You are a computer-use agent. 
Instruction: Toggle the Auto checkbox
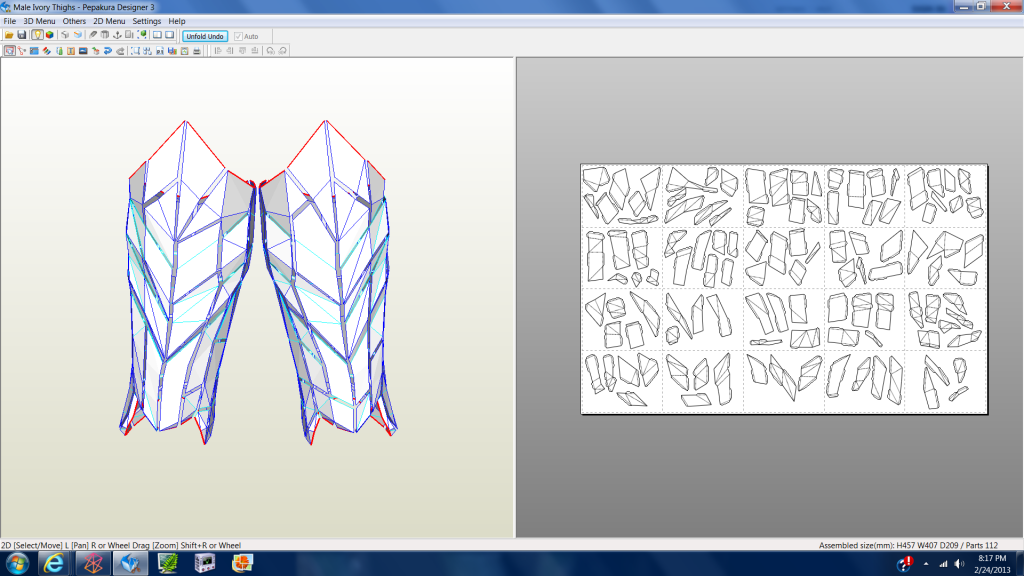[x=238, y=36]
